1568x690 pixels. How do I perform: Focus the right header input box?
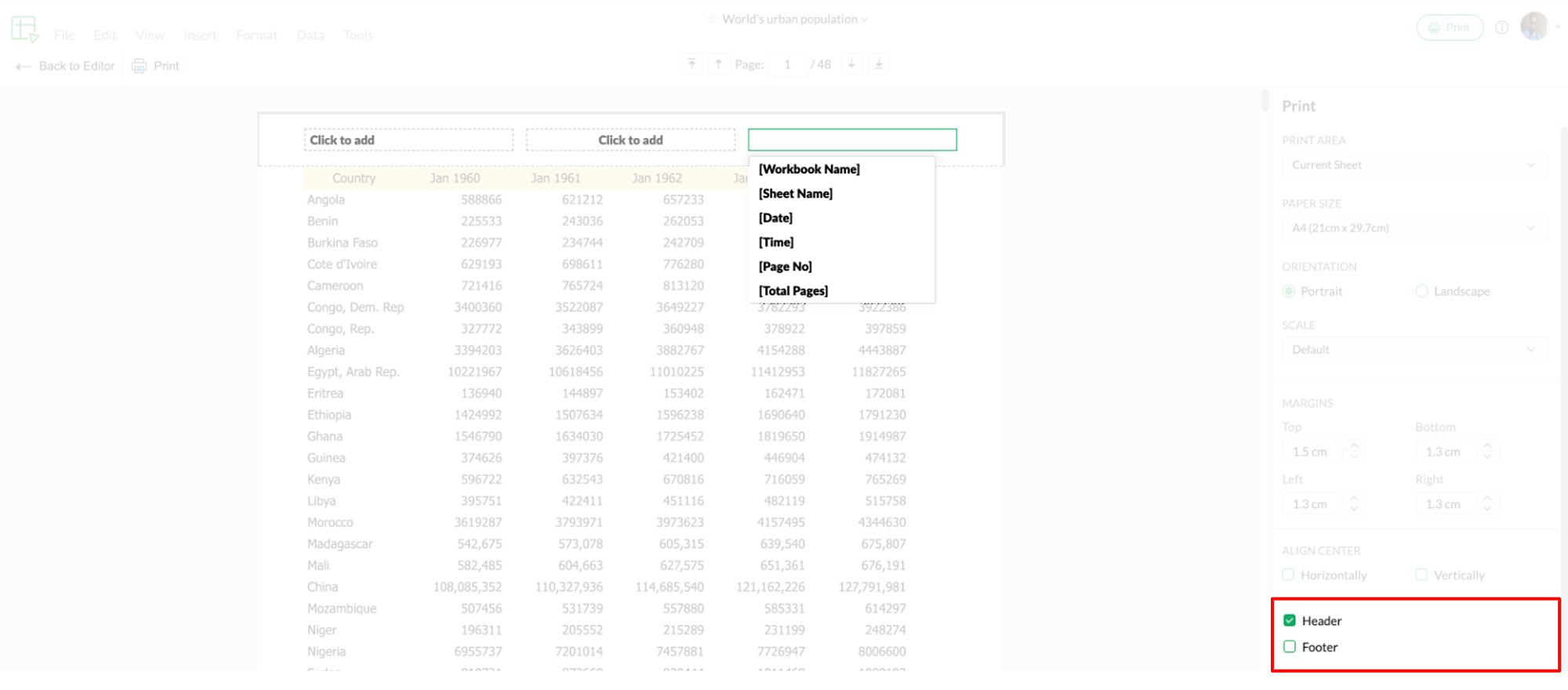(852, 140)
